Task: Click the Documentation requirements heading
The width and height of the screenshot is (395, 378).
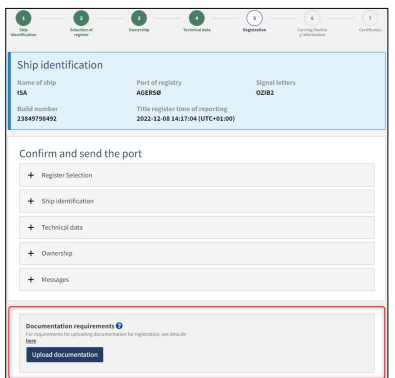Action: pyautogui.click(x=70, y=326)
